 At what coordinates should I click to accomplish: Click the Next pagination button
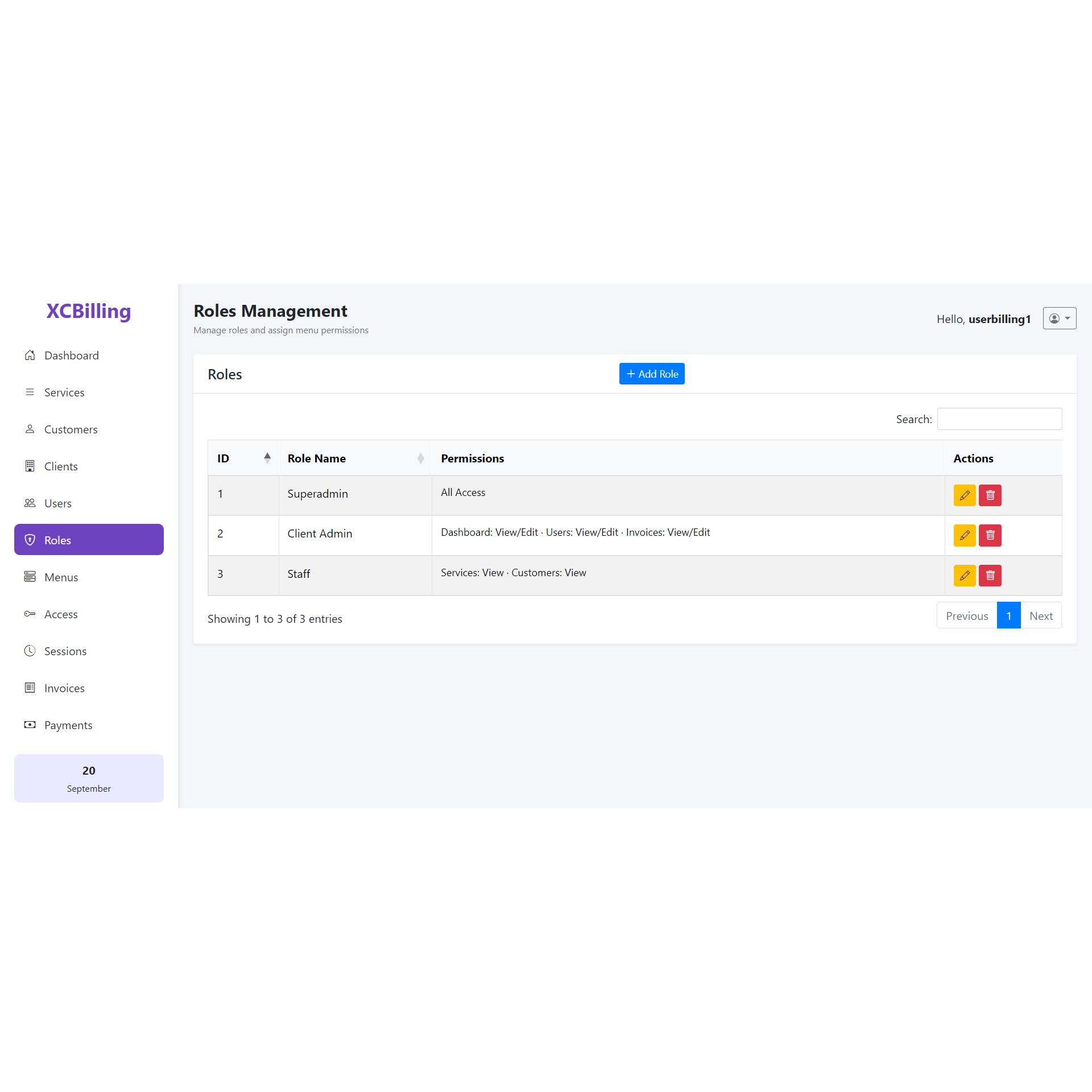click(x=1040, y=616)
